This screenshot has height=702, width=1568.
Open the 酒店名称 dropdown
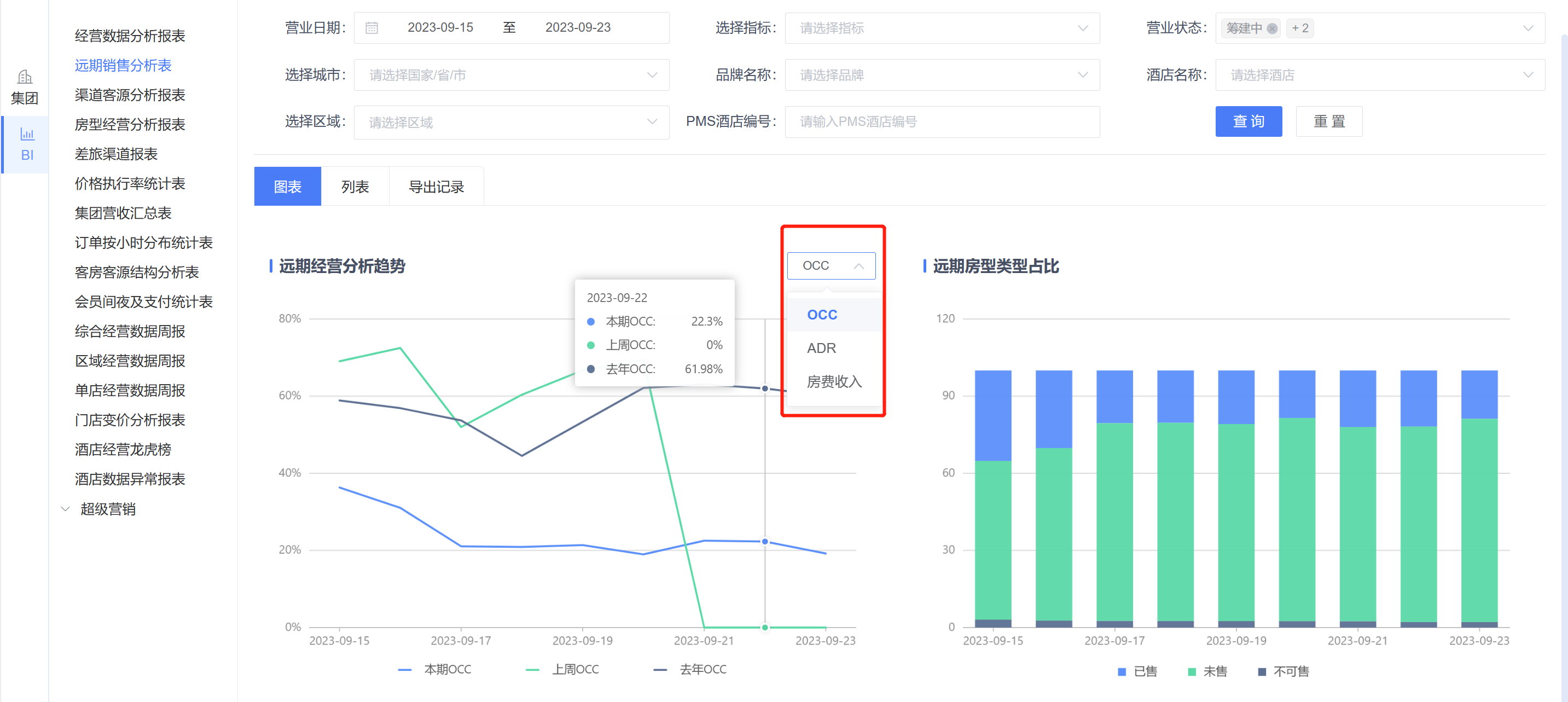coord(1379,75)
